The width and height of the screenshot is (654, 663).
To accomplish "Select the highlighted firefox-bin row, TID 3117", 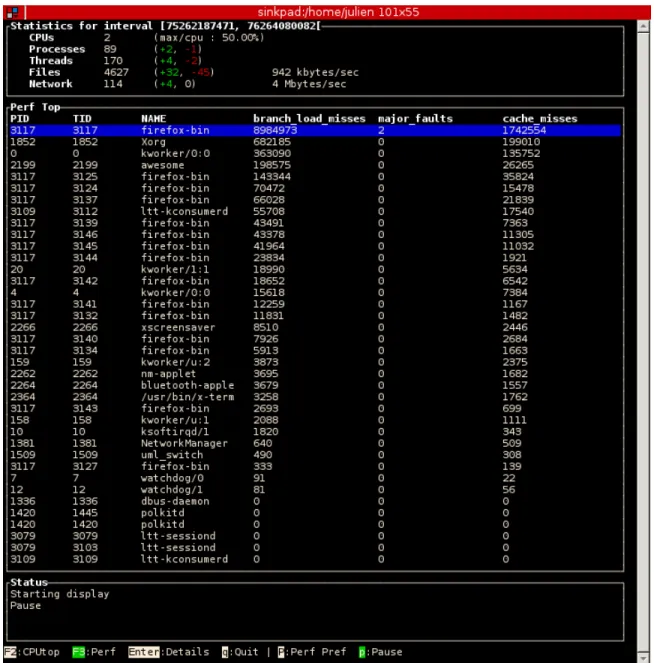I will (315, 130).
